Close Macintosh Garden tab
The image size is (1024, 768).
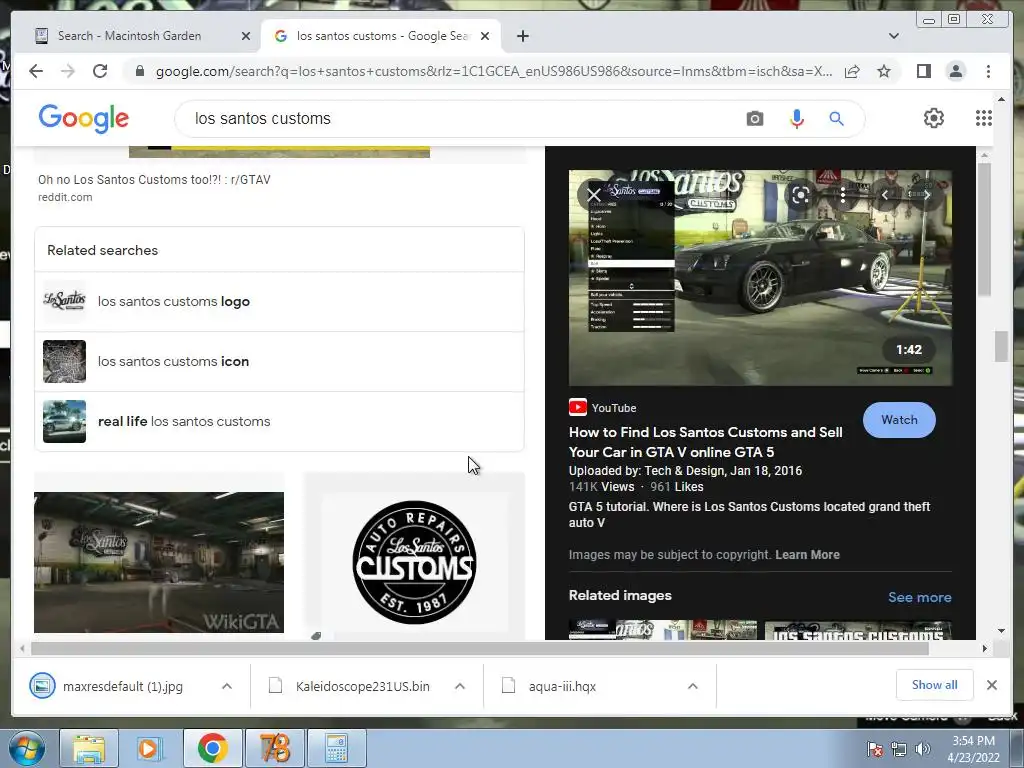click(246, 36)
